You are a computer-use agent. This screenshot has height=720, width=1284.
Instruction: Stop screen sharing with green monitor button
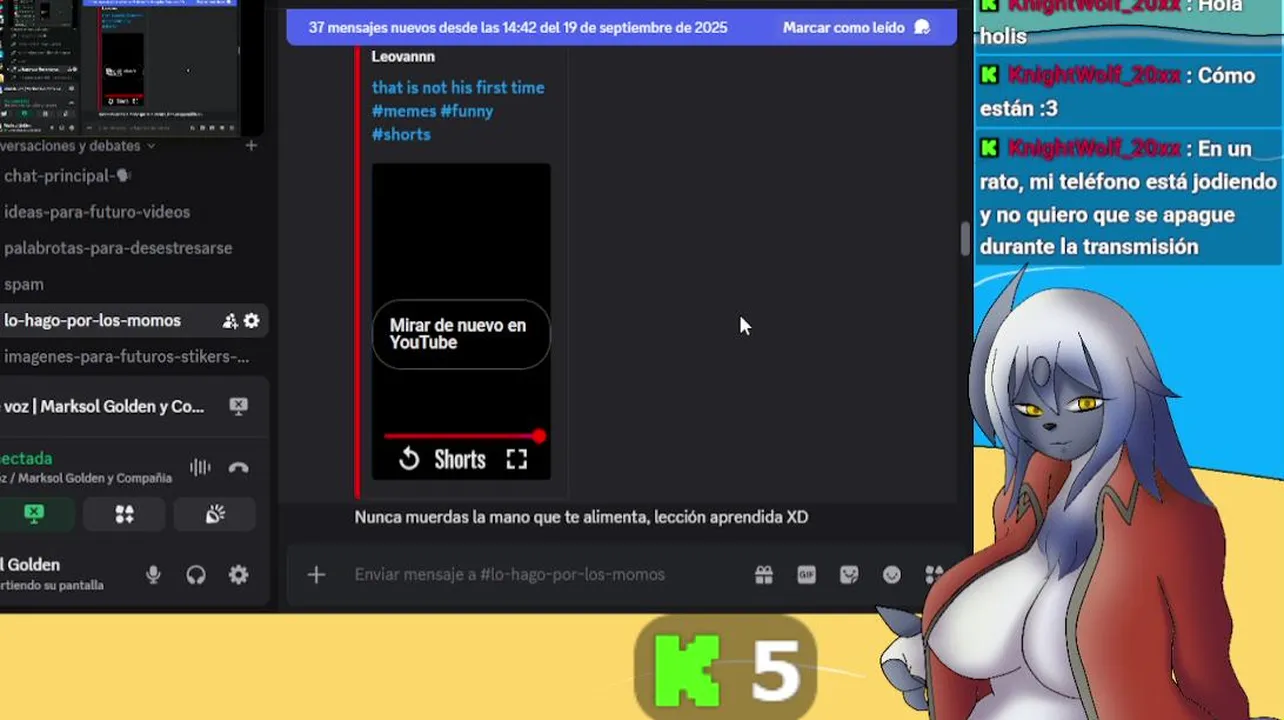pyautogui.click(x=34, y=514)
